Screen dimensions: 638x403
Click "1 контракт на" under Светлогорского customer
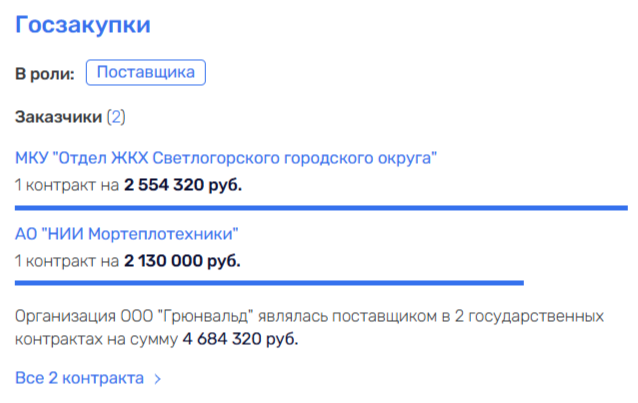(67, 185)
